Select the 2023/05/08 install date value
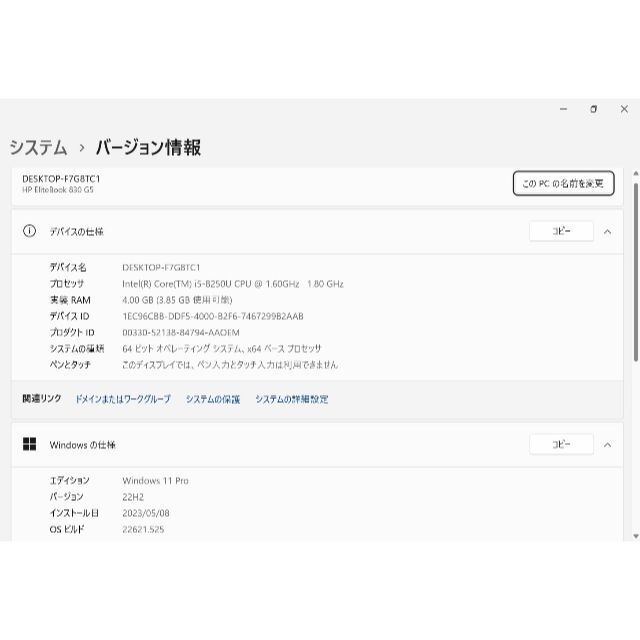 (x=146, y=513)
